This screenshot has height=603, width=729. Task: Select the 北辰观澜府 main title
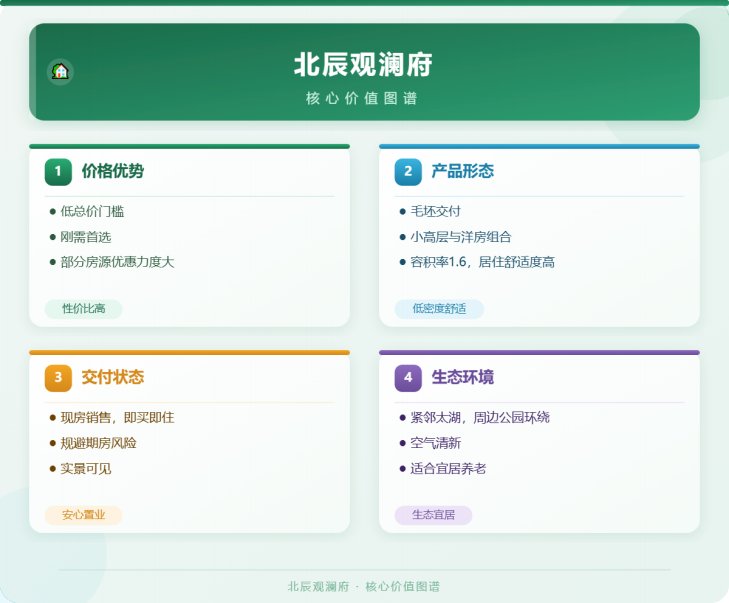pos(363,64)
